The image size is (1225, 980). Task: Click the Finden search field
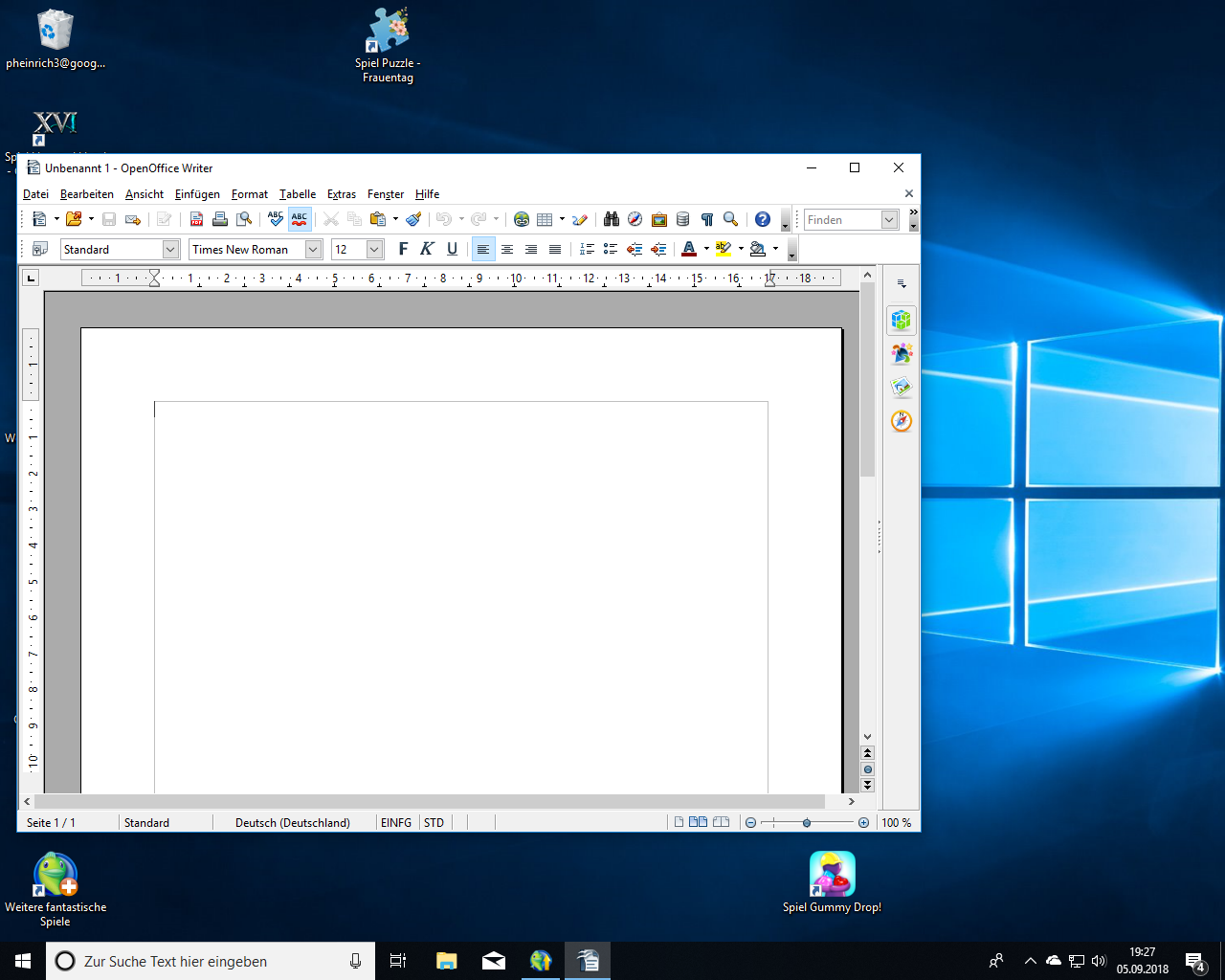[842, 219]
